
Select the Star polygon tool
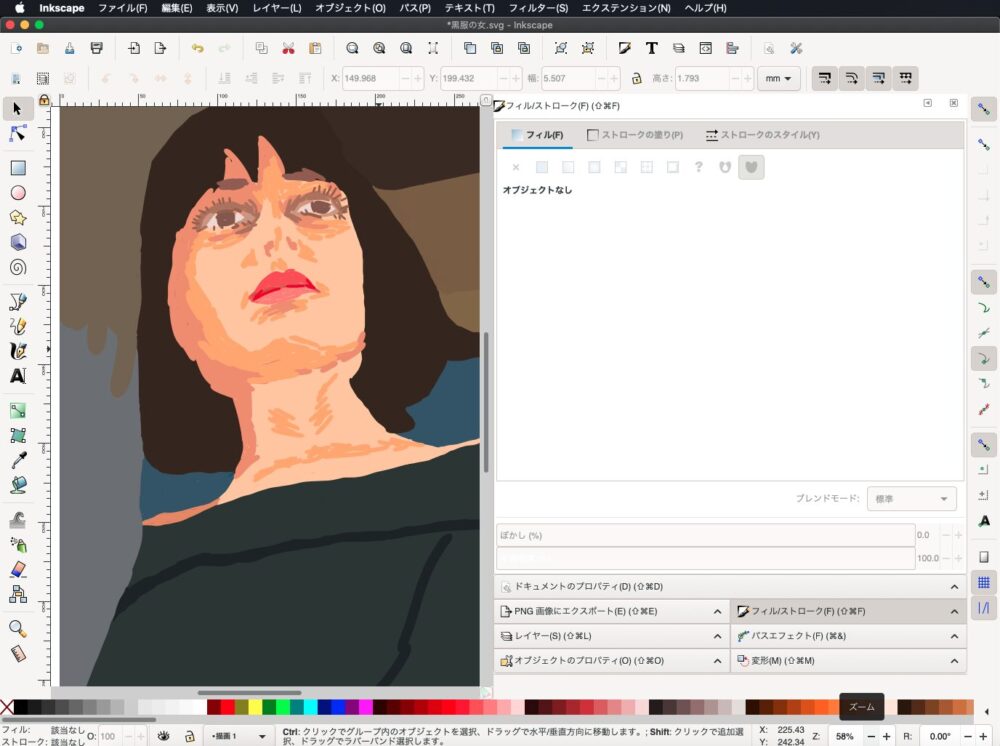click(17, 217)
